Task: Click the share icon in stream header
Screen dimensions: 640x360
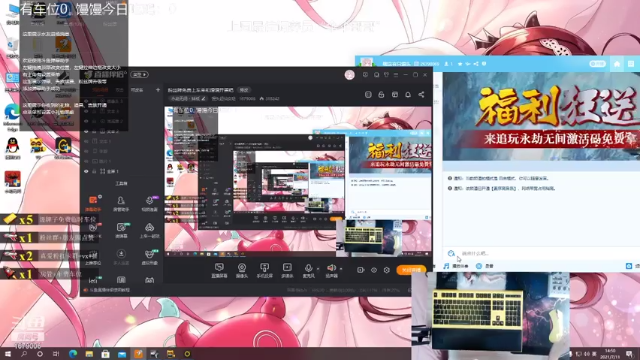Action: (421, 94)
